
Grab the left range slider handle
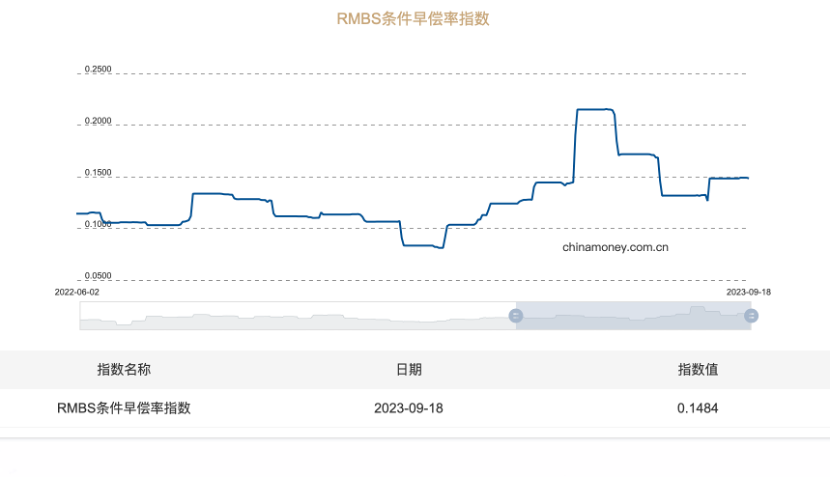click(x=516, y=316)
